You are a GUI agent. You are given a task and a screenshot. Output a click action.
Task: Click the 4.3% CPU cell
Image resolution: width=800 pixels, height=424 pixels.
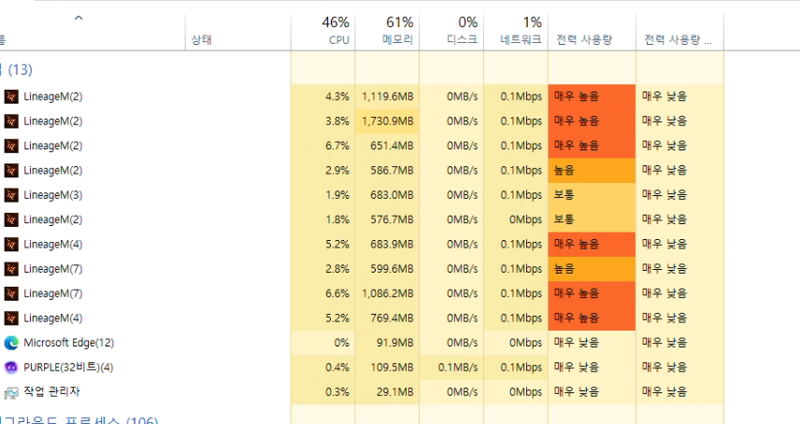click(323, 96)
